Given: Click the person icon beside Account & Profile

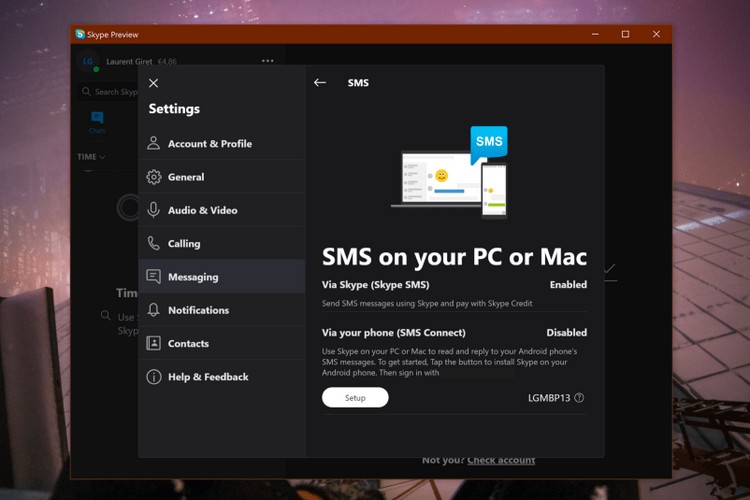Looking at the screenshot, I should tap(154, 143).
